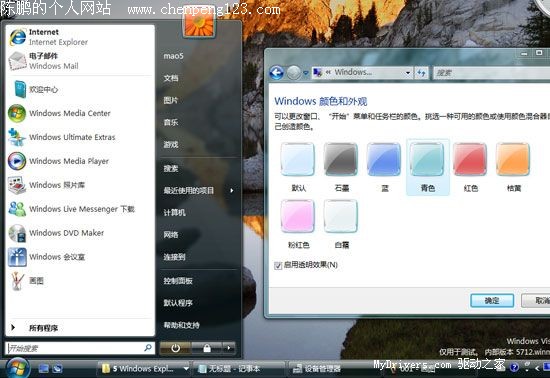Click the help icon in system tray
The image size is (550, 378).
[514, 367]
